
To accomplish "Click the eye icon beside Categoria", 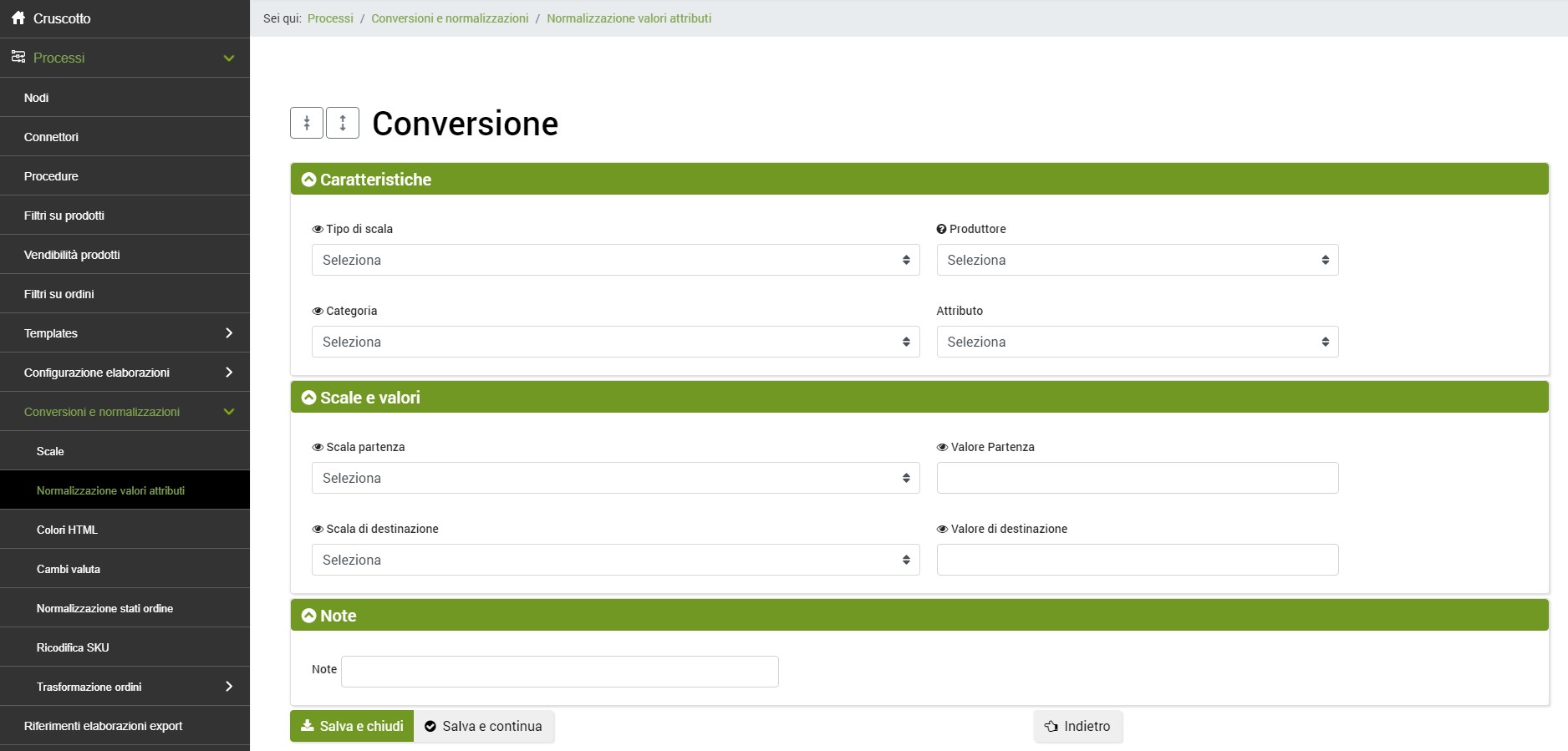I will tap(318, 311).
